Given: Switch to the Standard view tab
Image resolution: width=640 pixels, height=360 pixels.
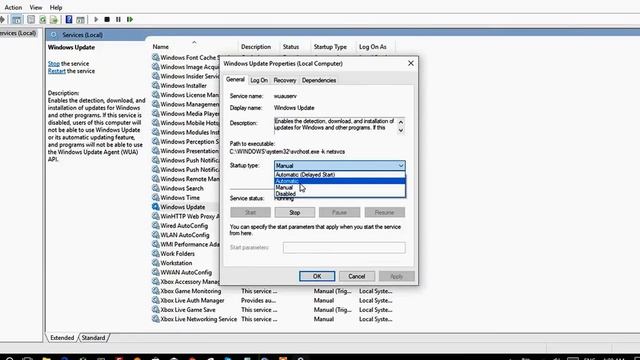Looking at the screenshot, I should 93,338.
